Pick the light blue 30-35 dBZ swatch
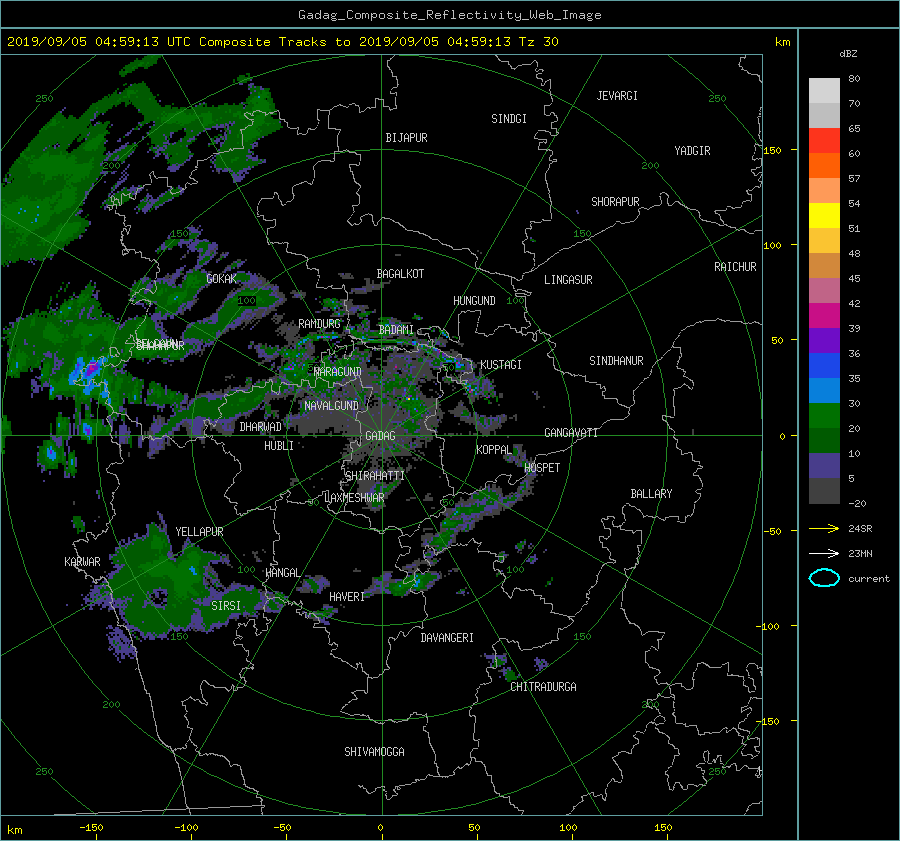The width and height of the screenshot is (900, 841). point(824,391)
